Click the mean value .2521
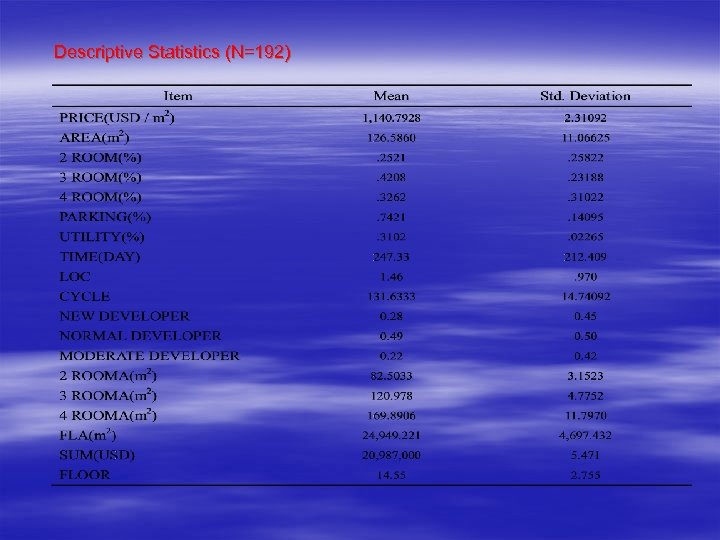The width and height of the screenshot is (720, 540). click(391, 158)
